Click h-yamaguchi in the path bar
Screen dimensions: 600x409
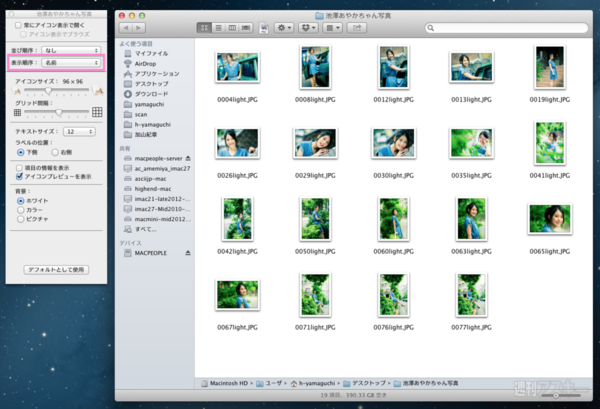coord(313,383)
